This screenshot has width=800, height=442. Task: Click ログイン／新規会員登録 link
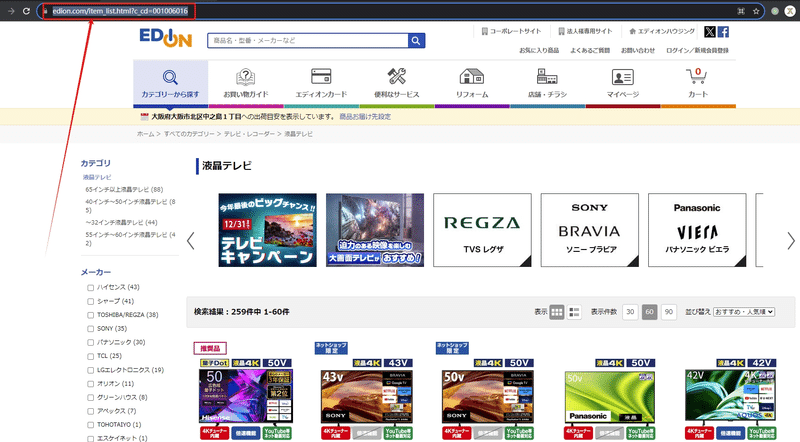point(697,50)
